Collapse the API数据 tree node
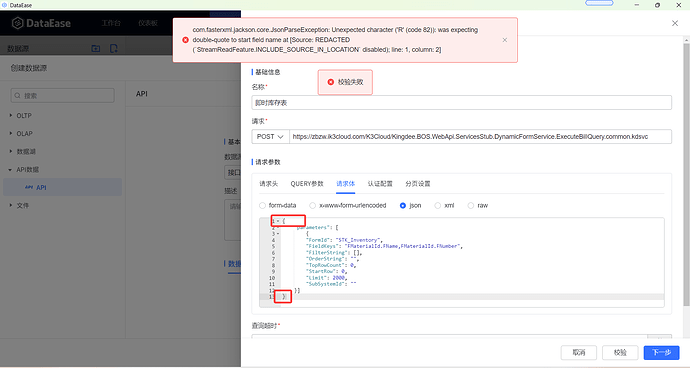The height and width of the screenshot is (368, 690). (x=11, y=169)
